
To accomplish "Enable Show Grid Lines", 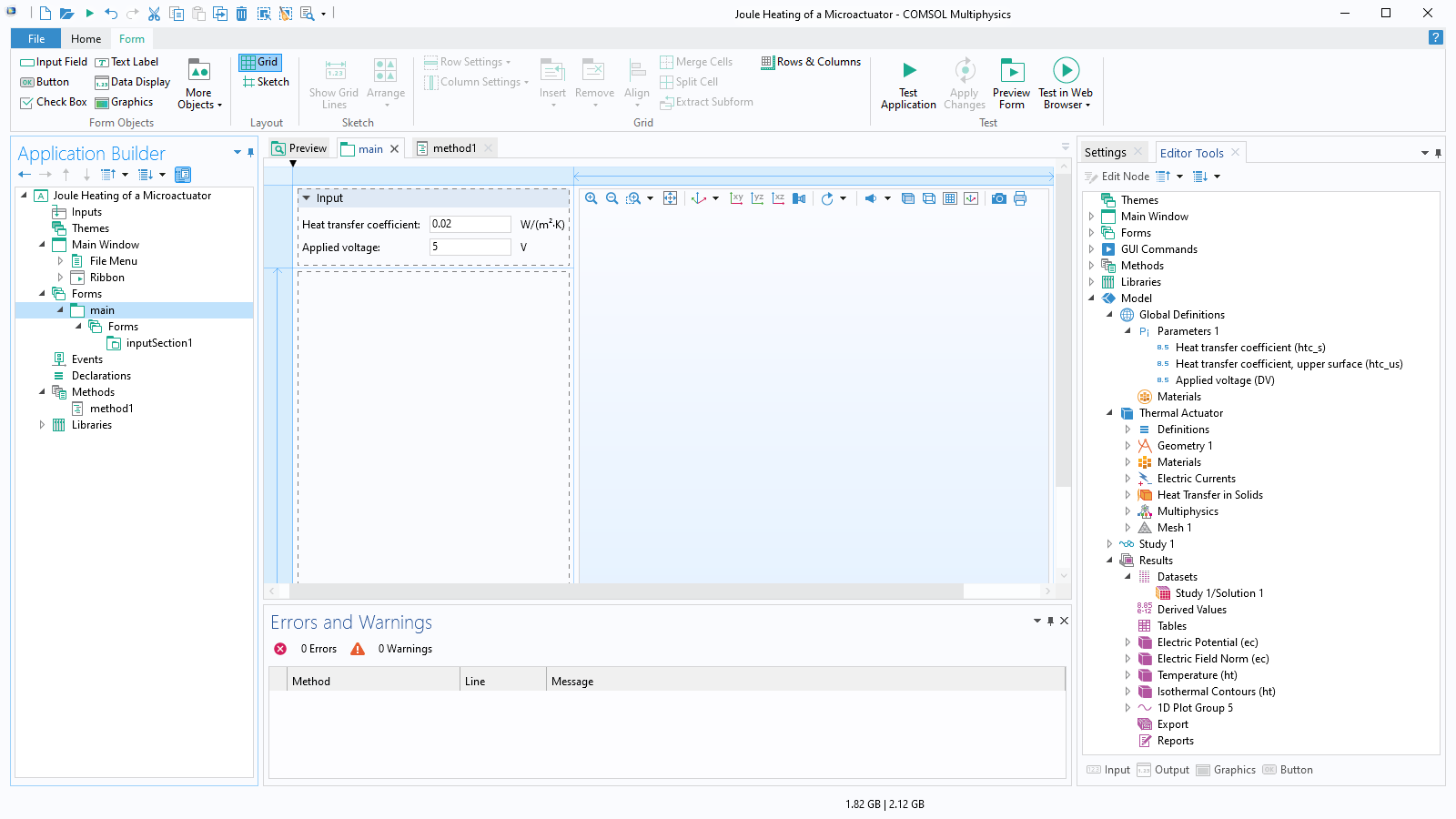I will 333,82.
